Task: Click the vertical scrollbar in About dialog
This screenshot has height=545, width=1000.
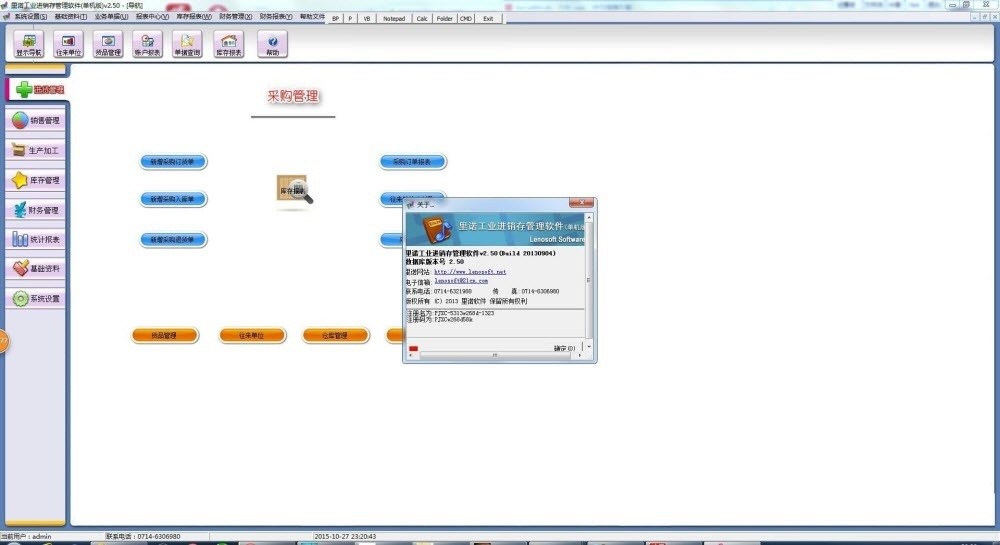Action: click(589, 281)
